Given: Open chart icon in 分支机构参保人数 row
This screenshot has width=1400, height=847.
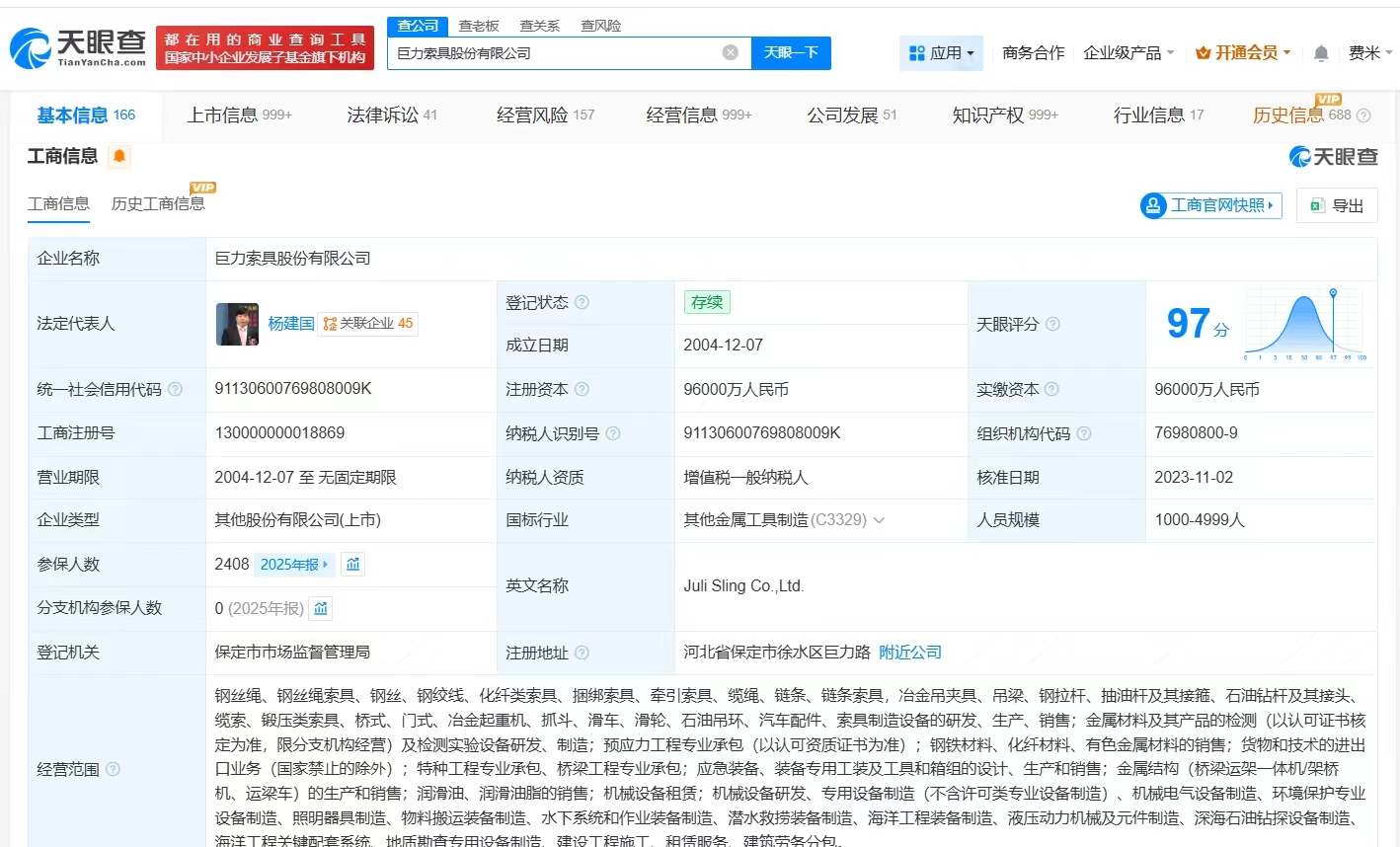Looking at the screenshot, I should click(x=321, y=608).
